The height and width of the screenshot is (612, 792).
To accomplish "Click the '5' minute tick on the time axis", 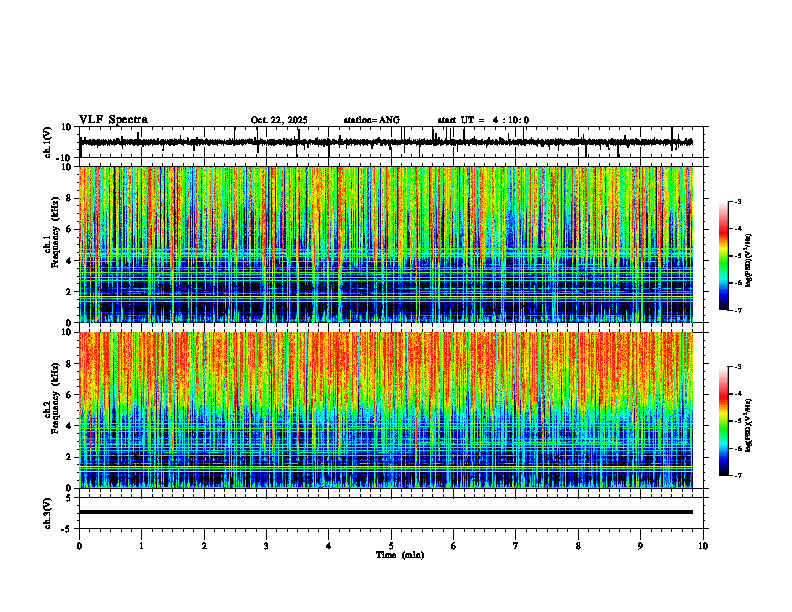I will click(391, 546).
